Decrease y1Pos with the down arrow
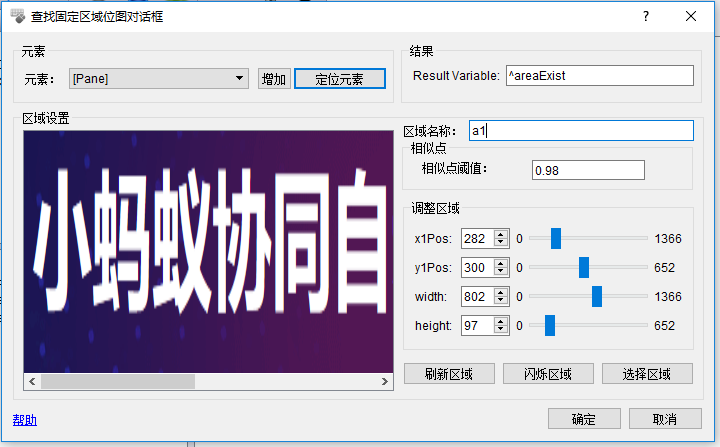Image resolution: width=720 pixels, height=447 pixels. pyautogui.click(x=501, y=272)
